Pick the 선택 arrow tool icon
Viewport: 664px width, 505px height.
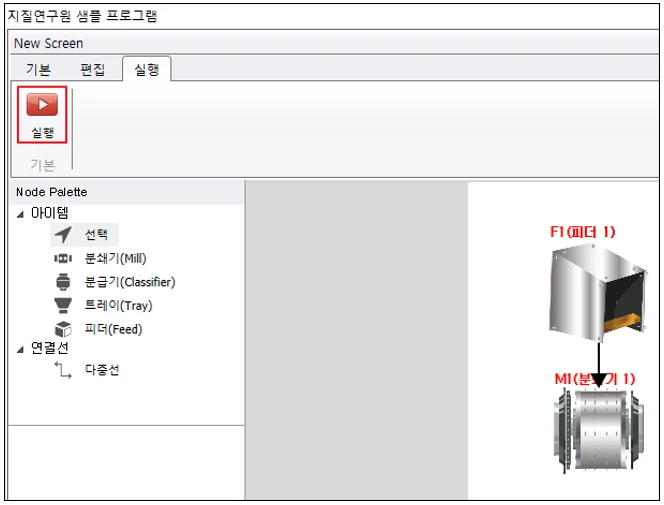coord(64,234)
